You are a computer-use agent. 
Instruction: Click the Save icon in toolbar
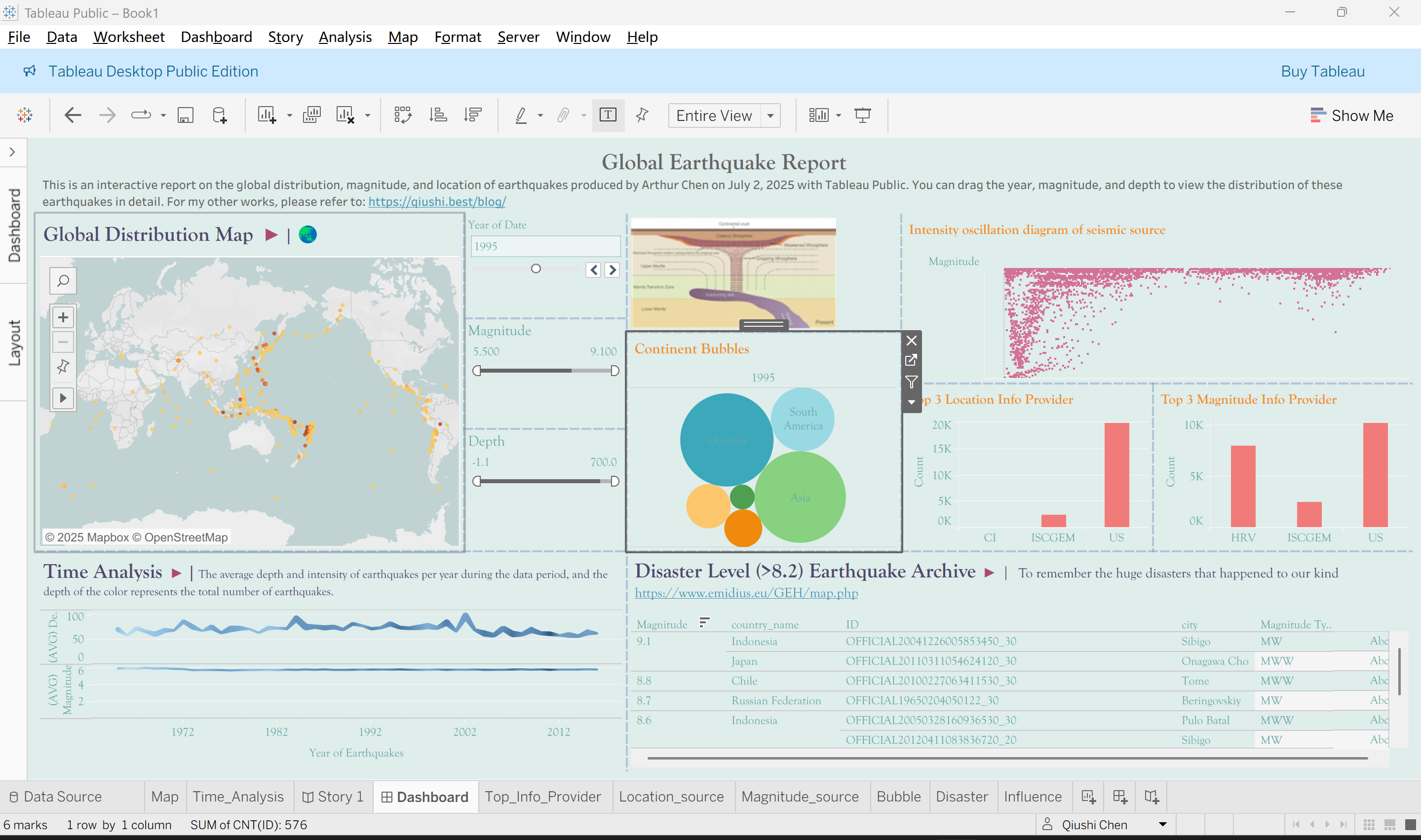186,115
